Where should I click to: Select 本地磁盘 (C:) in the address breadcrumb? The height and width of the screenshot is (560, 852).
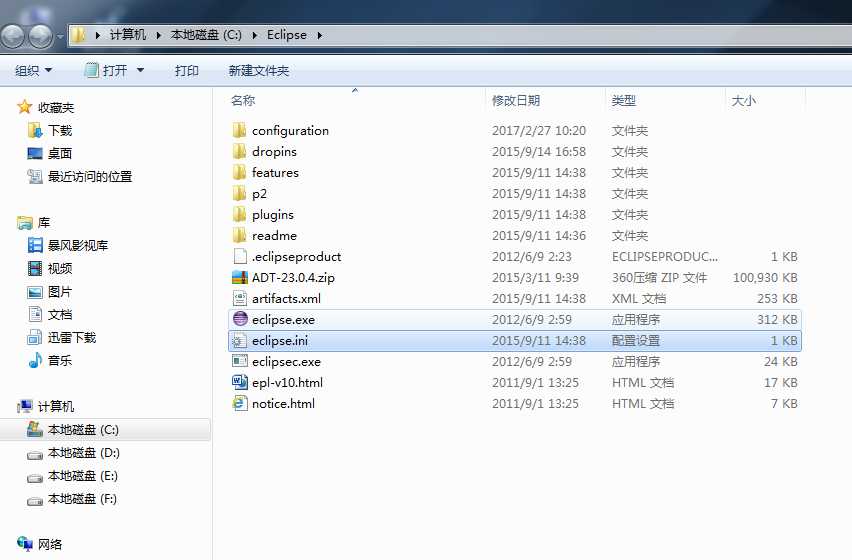pyautogui.click(x=206, y=35)
